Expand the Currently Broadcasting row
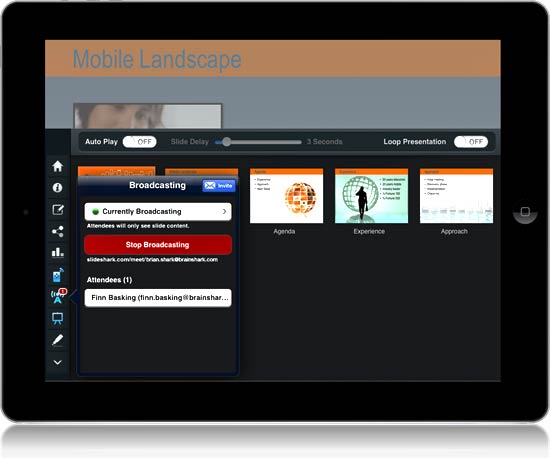This screenshot has width=550, height=458. pos(158,211)
